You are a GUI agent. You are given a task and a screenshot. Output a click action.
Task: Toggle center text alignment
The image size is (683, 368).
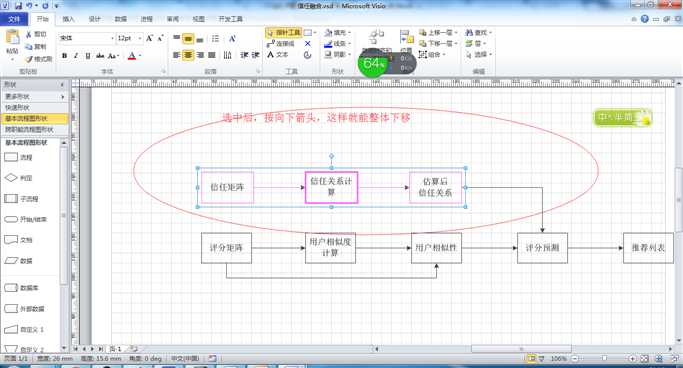(x=188, y=55)
